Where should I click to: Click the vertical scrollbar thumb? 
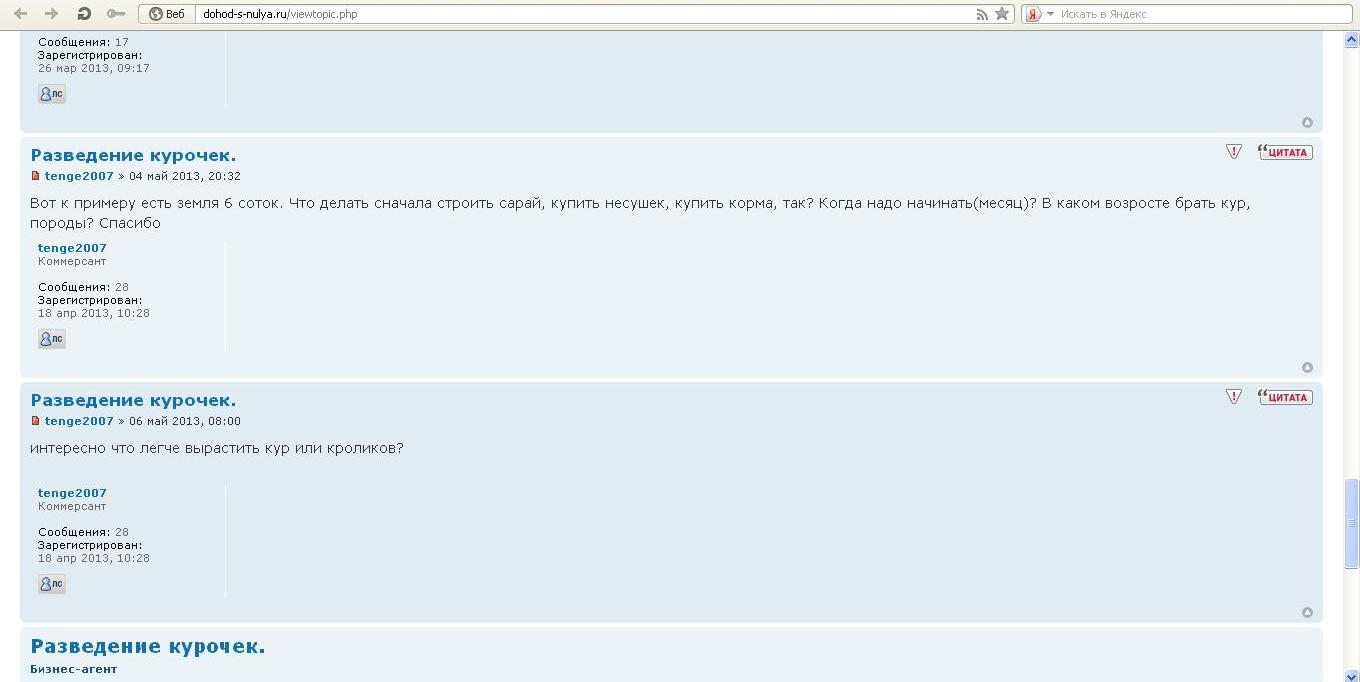click(x=1352, y=523)
